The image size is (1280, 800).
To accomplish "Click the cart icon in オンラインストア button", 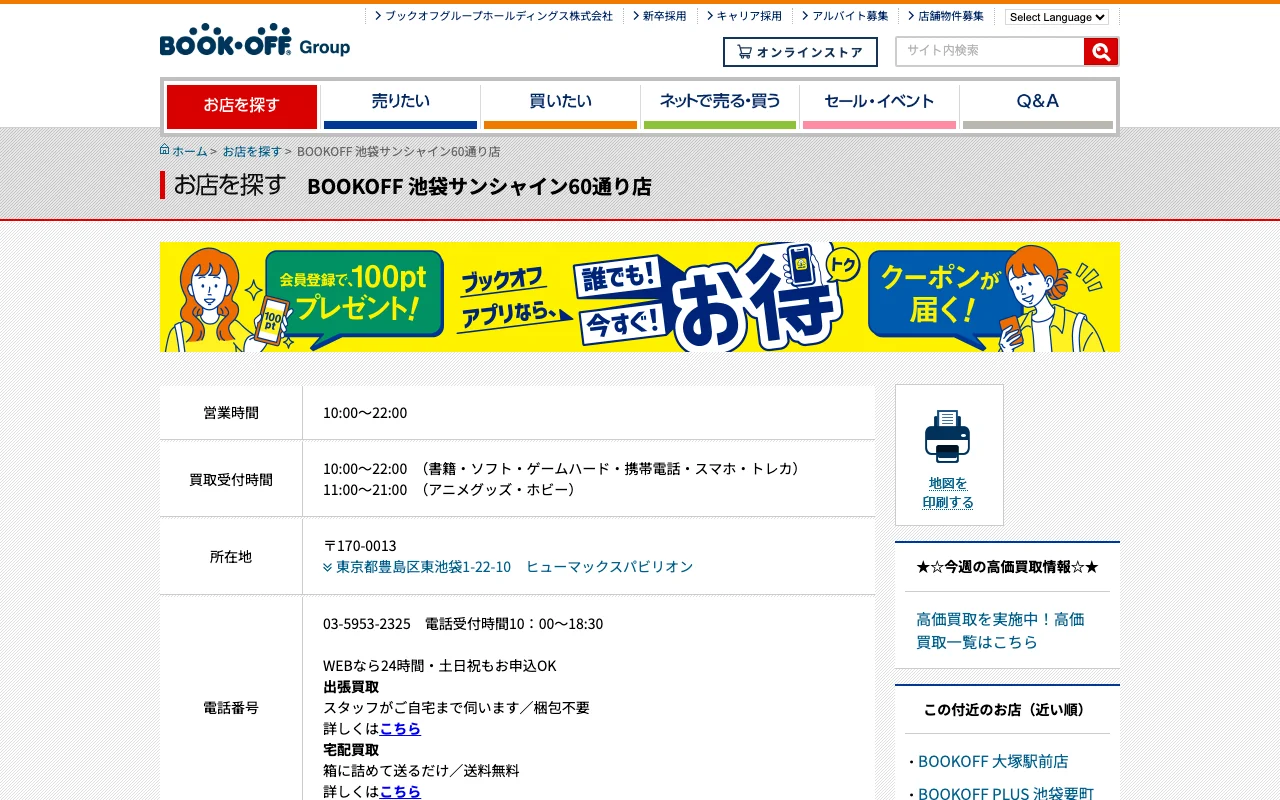I will click(x=744, y=52).
